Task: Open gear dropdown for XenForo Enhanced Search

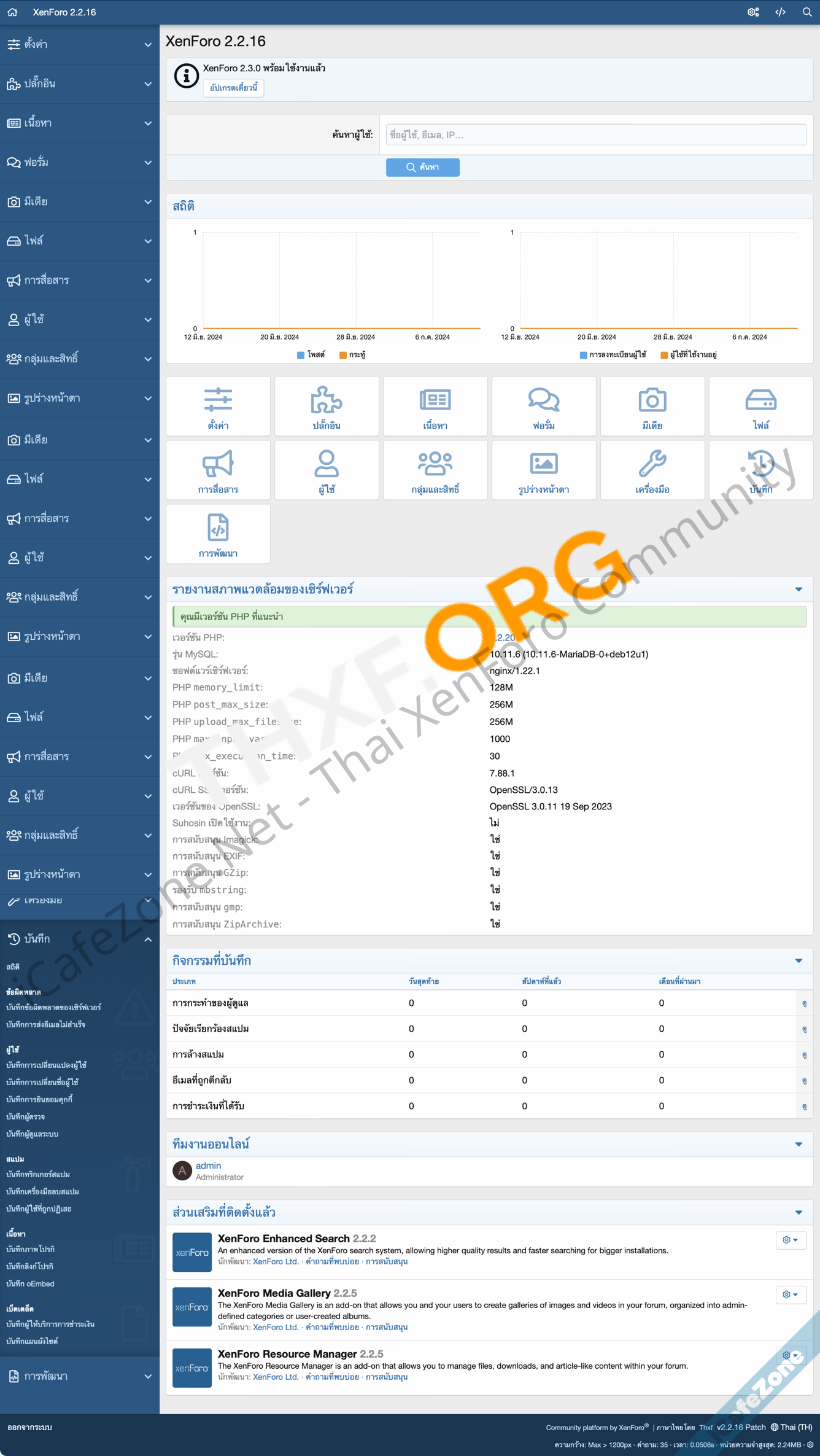Action: pyautogui.click(x=790, y=1240)
